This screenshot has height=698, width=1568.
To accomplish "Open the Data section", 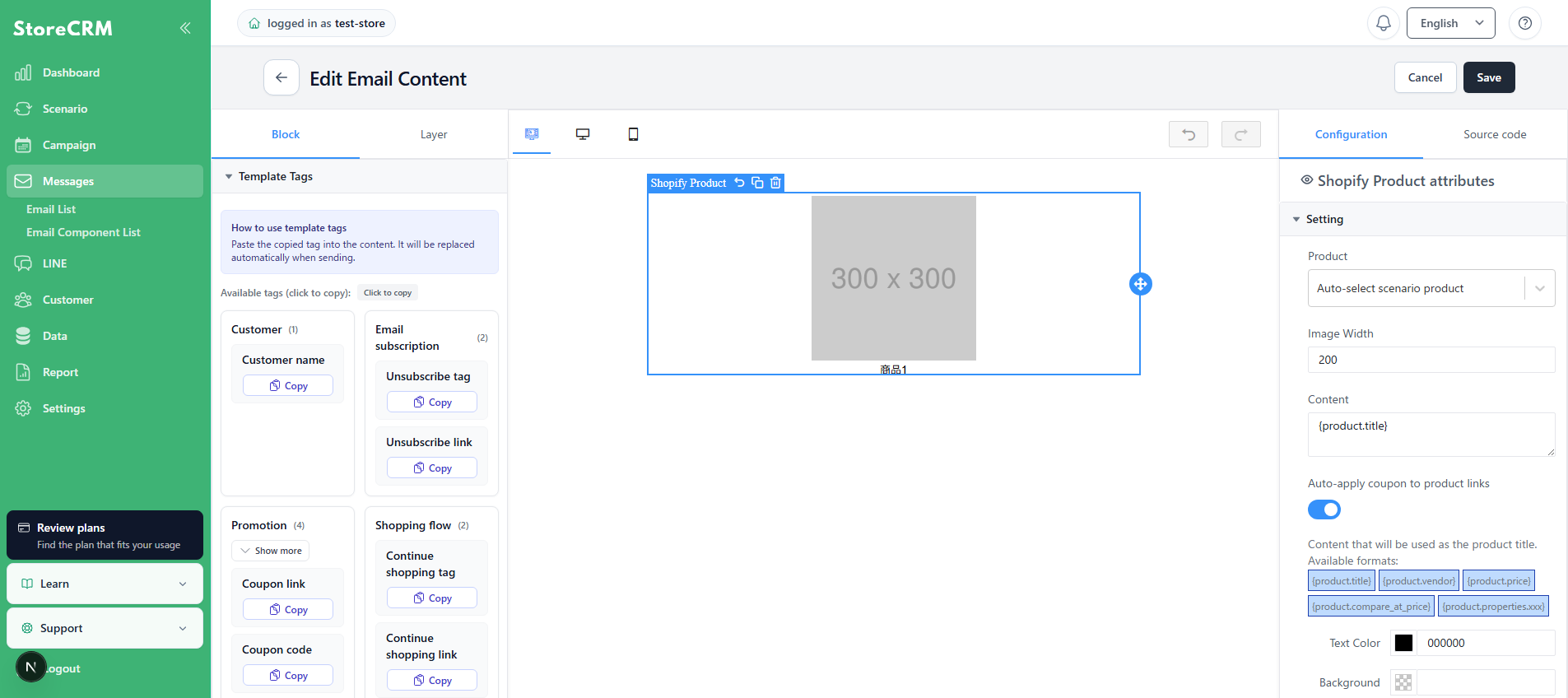I will coord(105,336).
